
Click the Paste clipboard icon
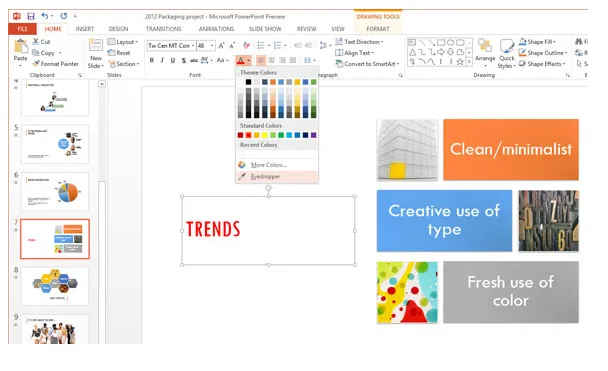(21, 47)
